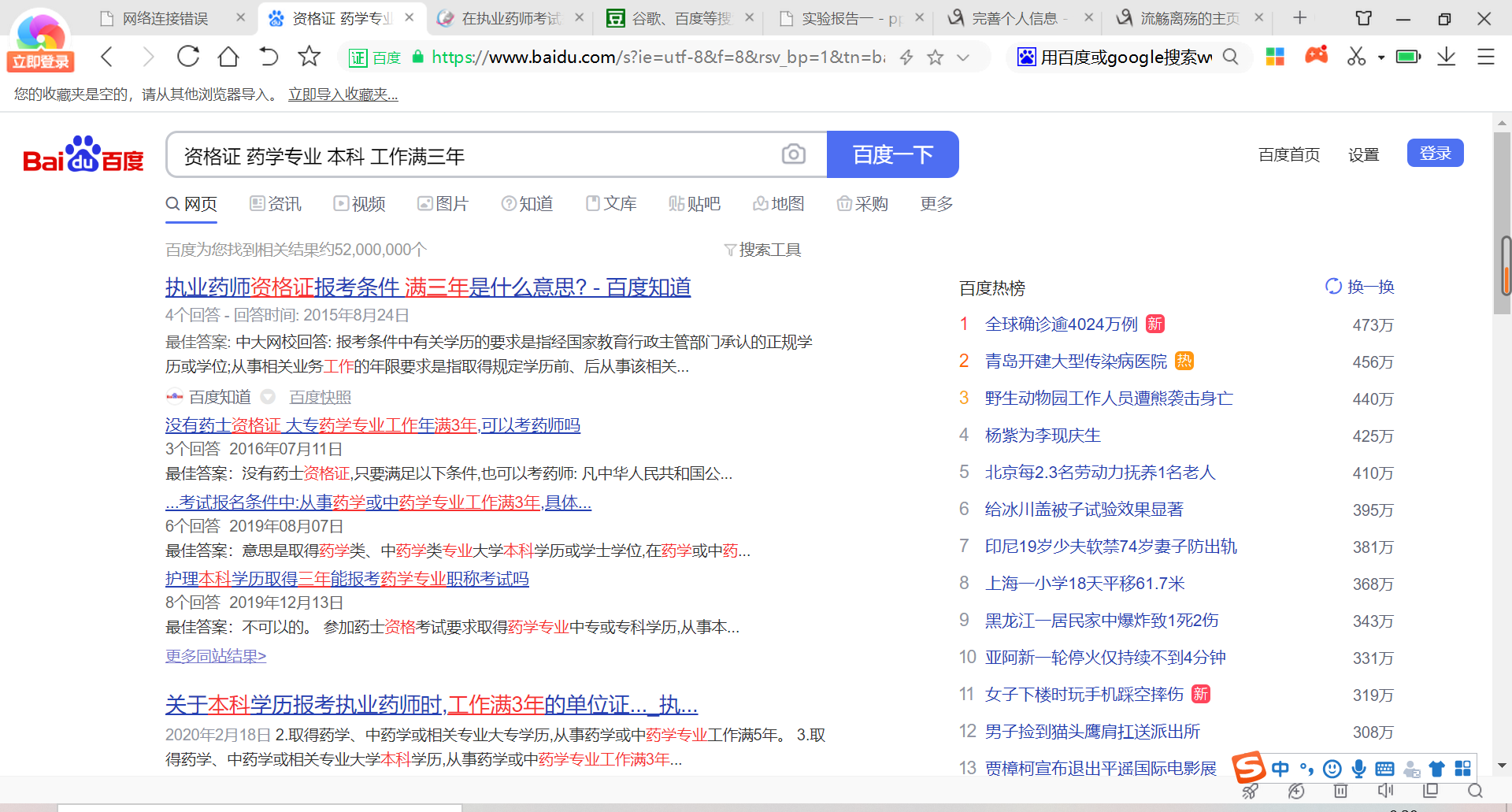Open the Sogou soft keyboard icon
The width and height of the screenshot is (1512, 812).
tap(1384, 769)
